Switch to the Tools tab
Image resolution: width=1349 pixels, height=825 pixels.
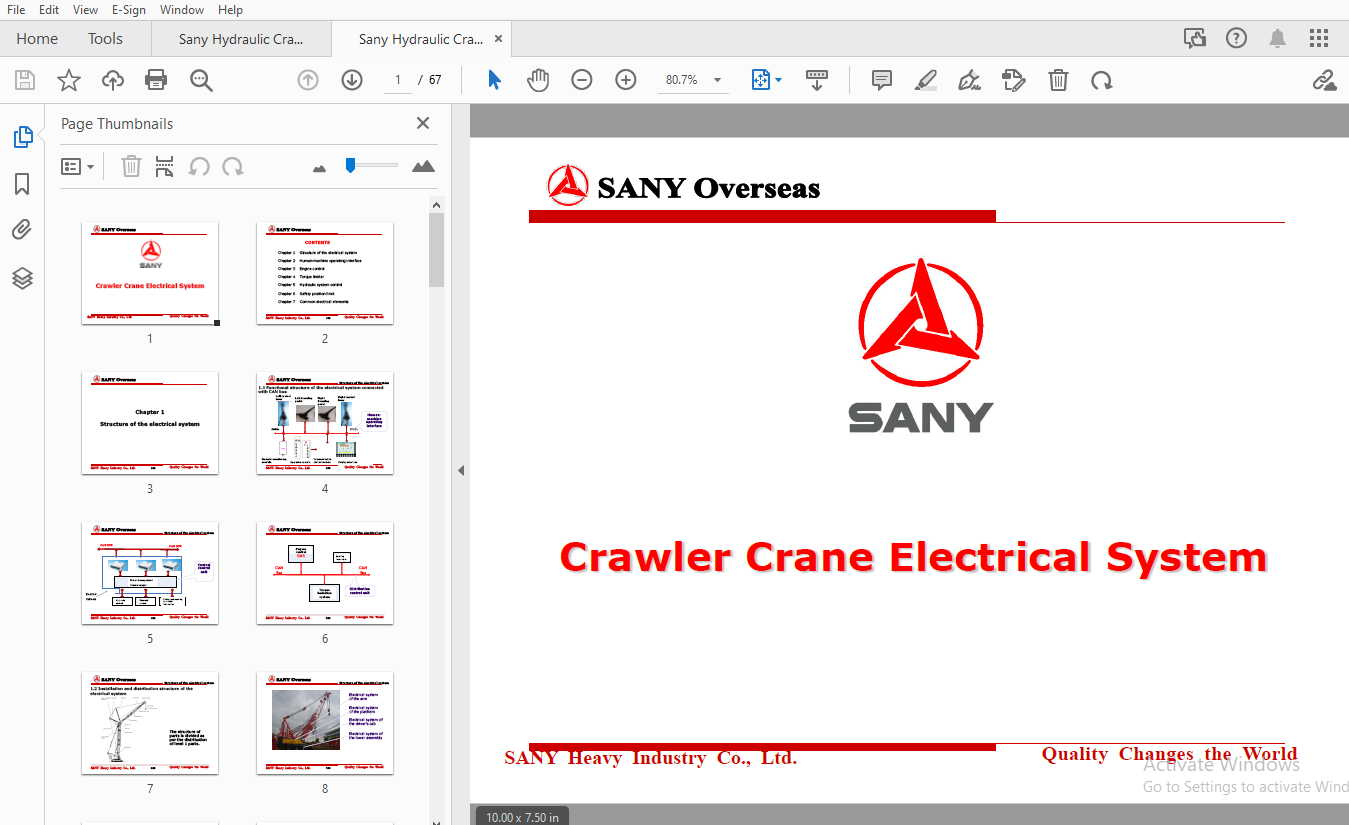coord(105,39)
